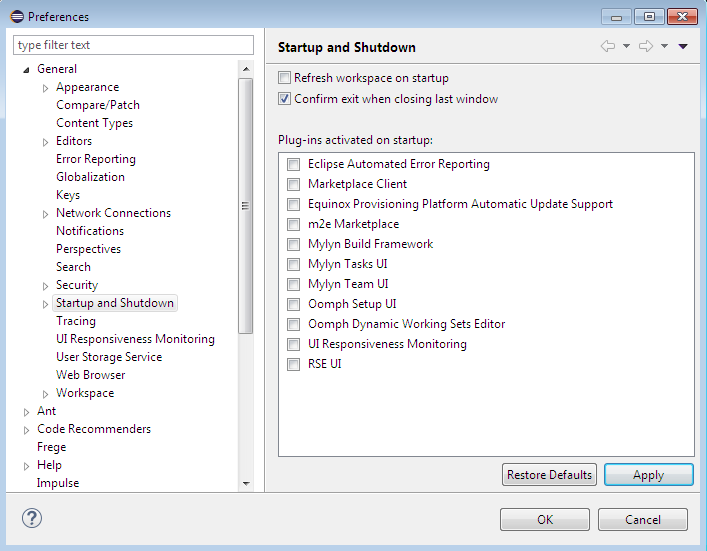Close the Preferences window
707x551 pixels.
click(683, 17)
